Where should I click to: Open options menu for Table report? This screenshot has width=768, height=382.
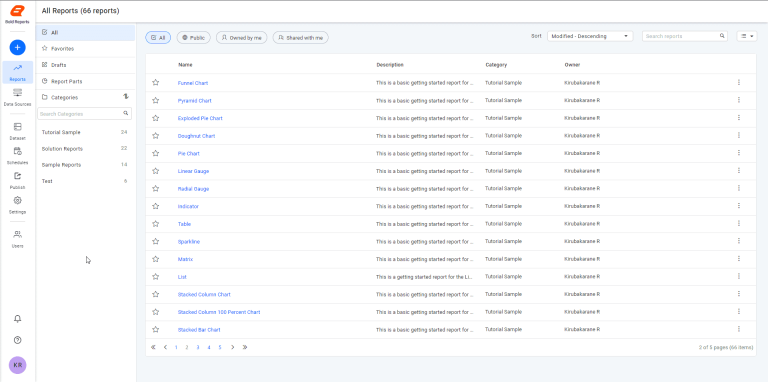click(x=739, y=224)
